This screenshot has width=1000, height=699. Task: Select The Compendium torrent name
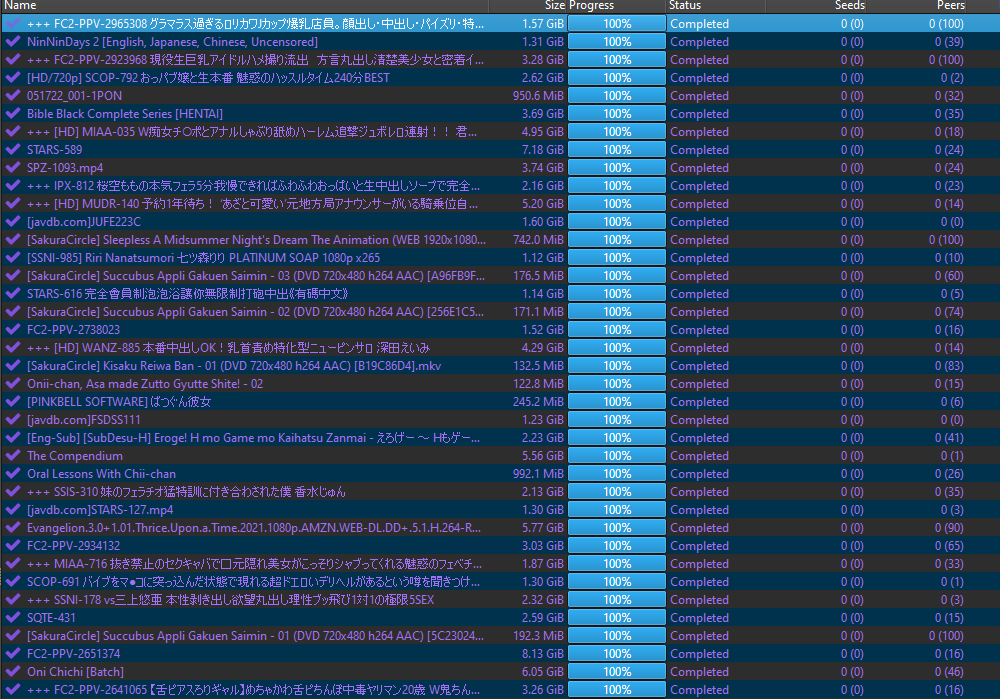[x=75, y=456]
